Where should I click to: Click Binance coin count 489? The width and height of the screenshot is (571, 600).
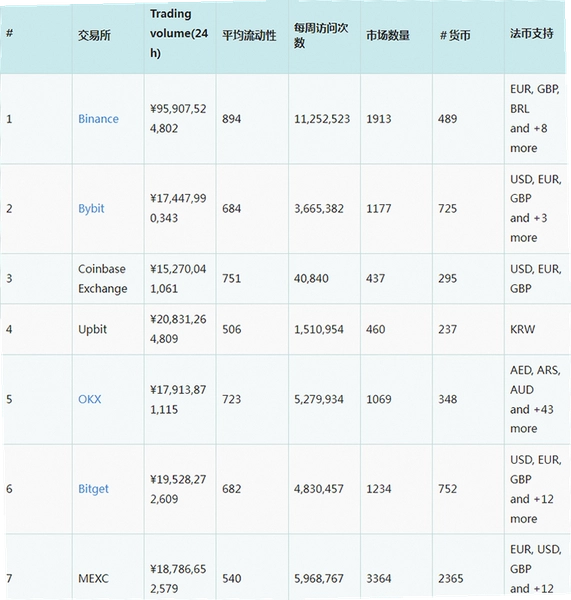(x=448, y=119)
